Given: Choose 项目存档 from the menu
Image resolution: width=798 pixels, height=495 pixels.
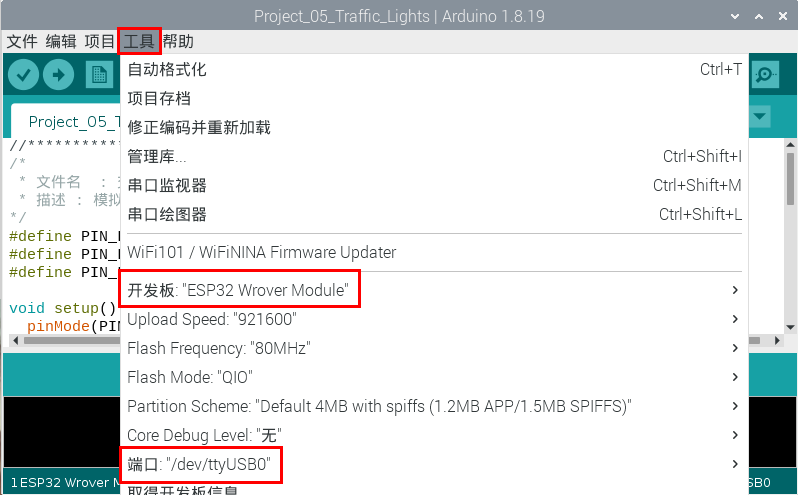Looking at the screenshot, I should pyautogui.click(x=159, y=99).
